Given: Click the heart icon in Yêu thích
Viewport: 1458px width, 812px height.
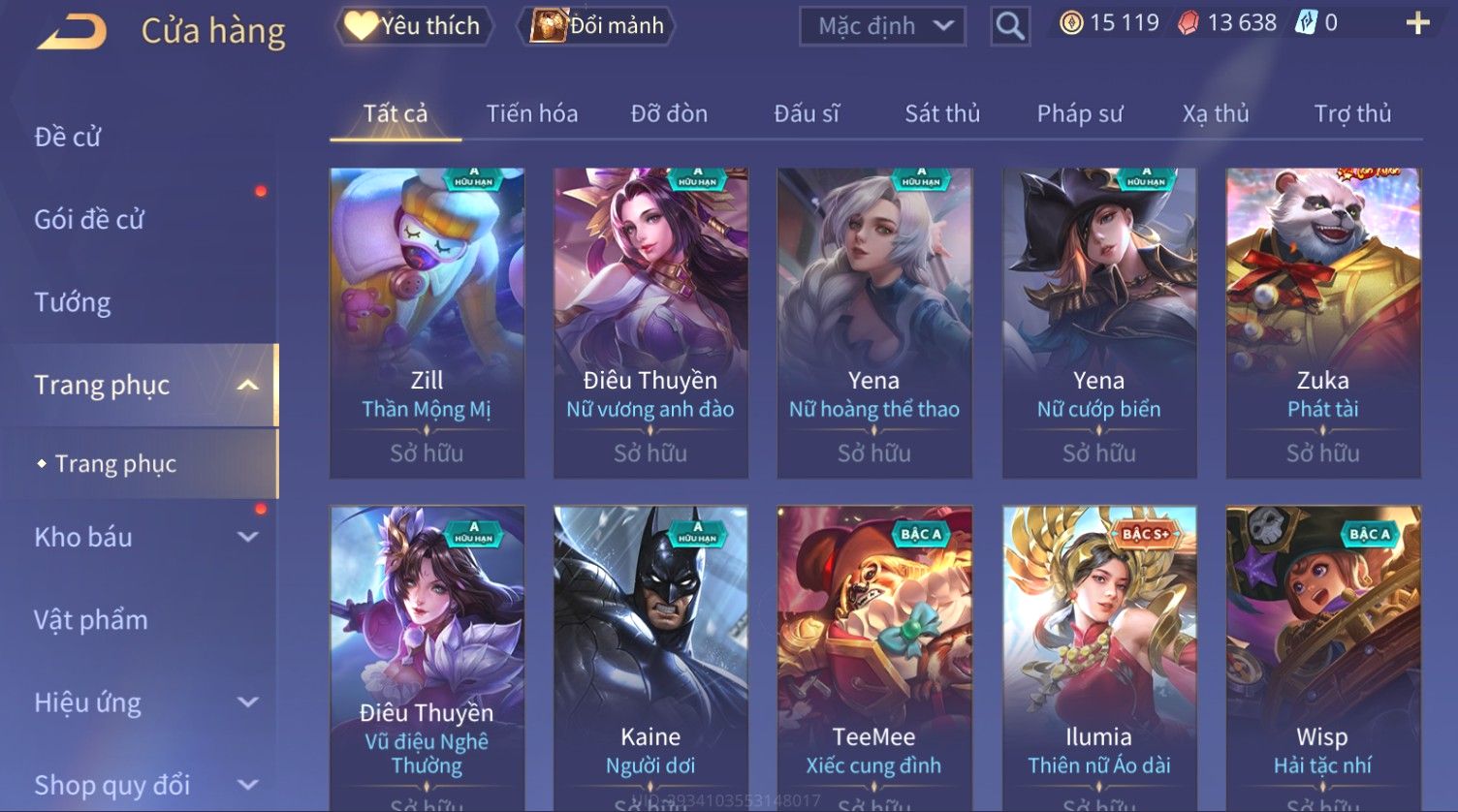Looking at the screenshot, I should coord(360,25).
